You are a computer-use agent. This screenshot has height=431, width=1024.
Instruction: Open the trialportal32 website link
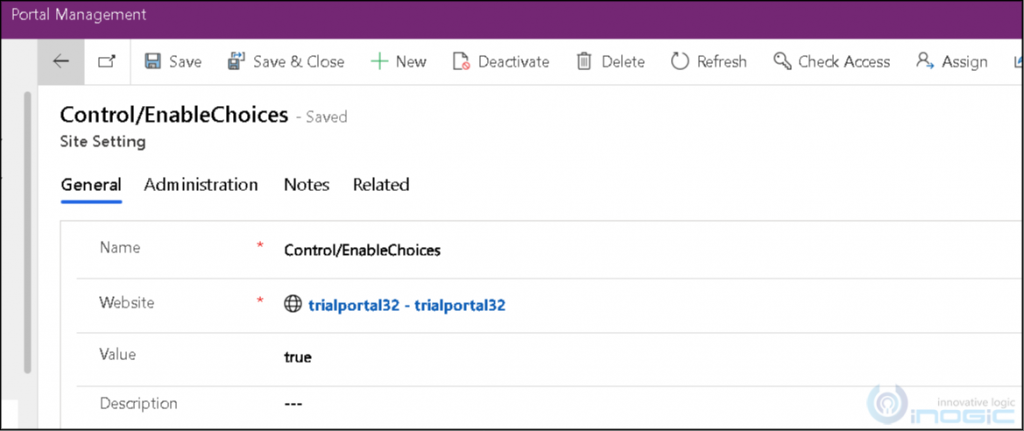pos(407,305)
